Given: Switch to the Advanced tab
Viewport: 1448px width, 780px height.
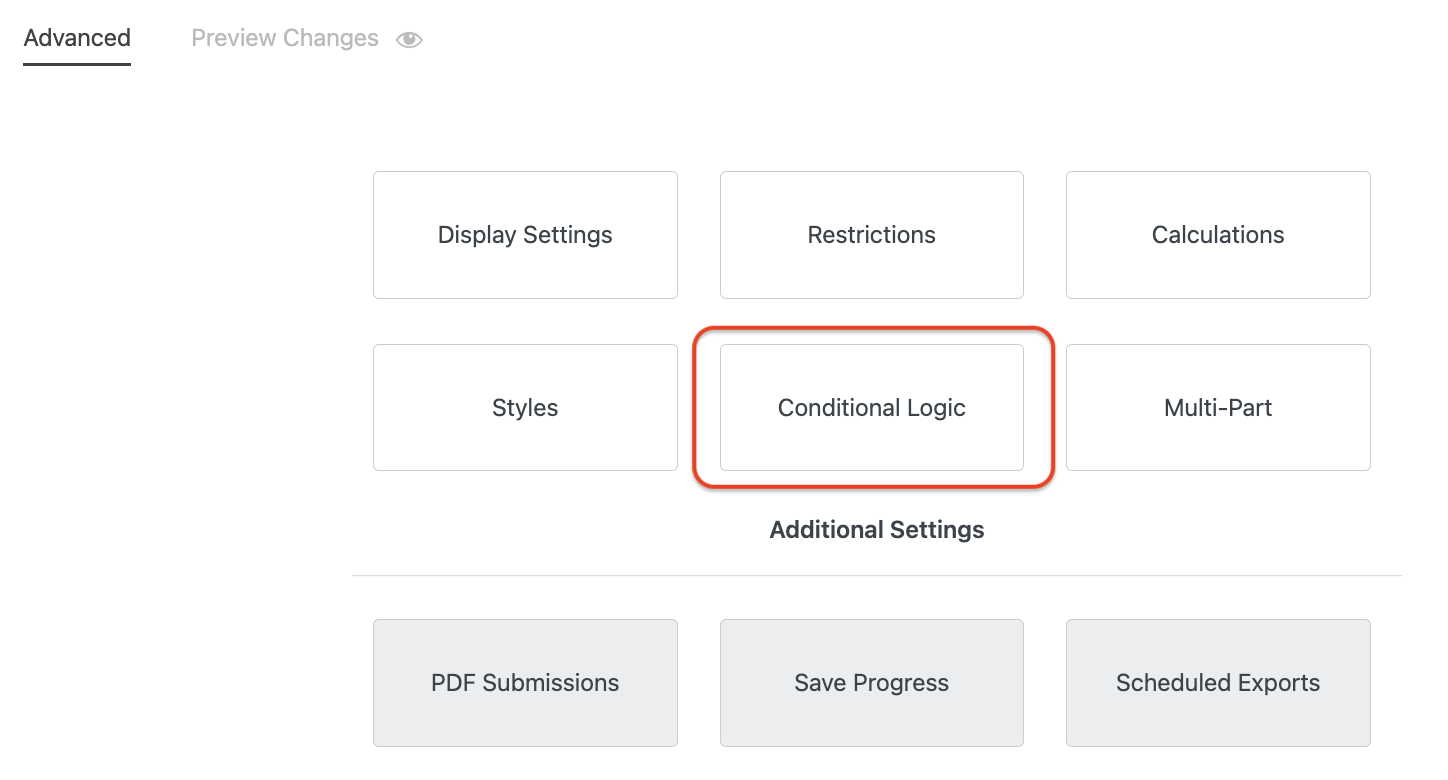Looking at the screenshot, I should click(x=76, y=38).
